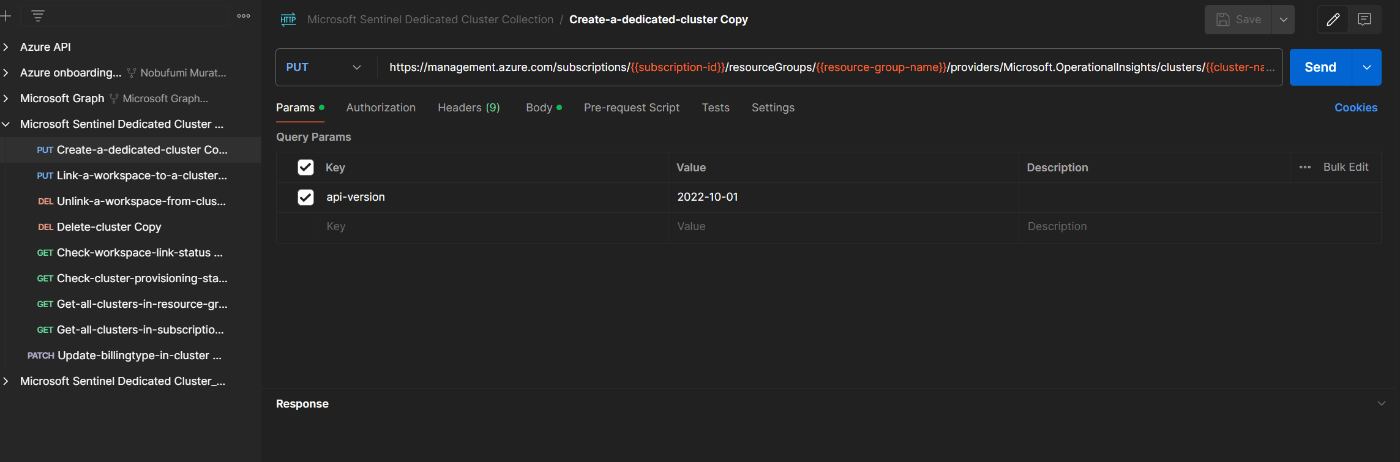1400x462 pixels.
Task: Click the fork icon beside Azure onboarding
Action: [x=131, y=73]
